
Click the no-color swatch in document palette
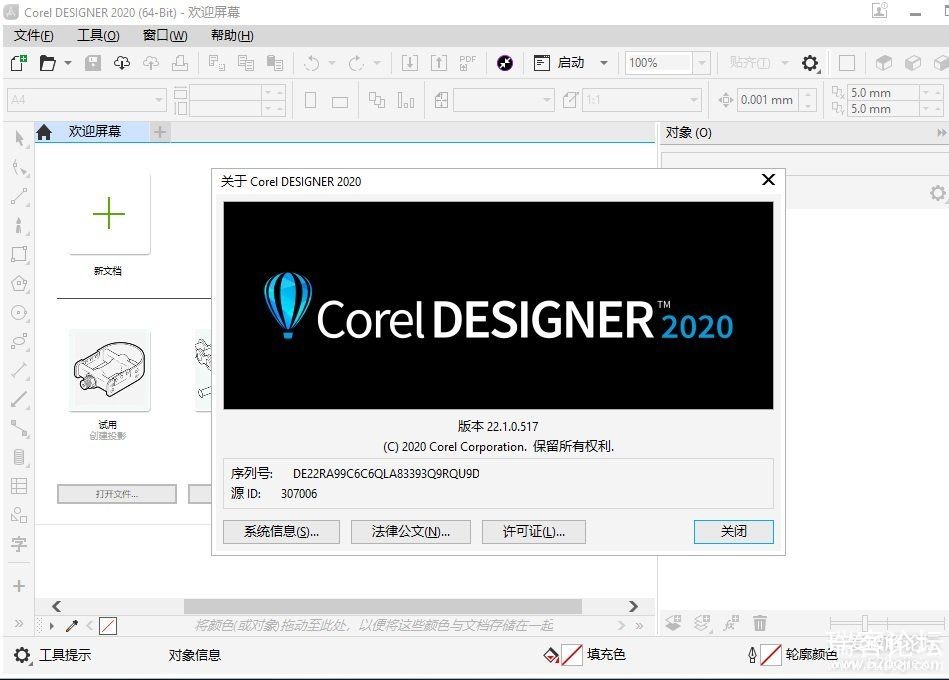[x=108, y=626]
